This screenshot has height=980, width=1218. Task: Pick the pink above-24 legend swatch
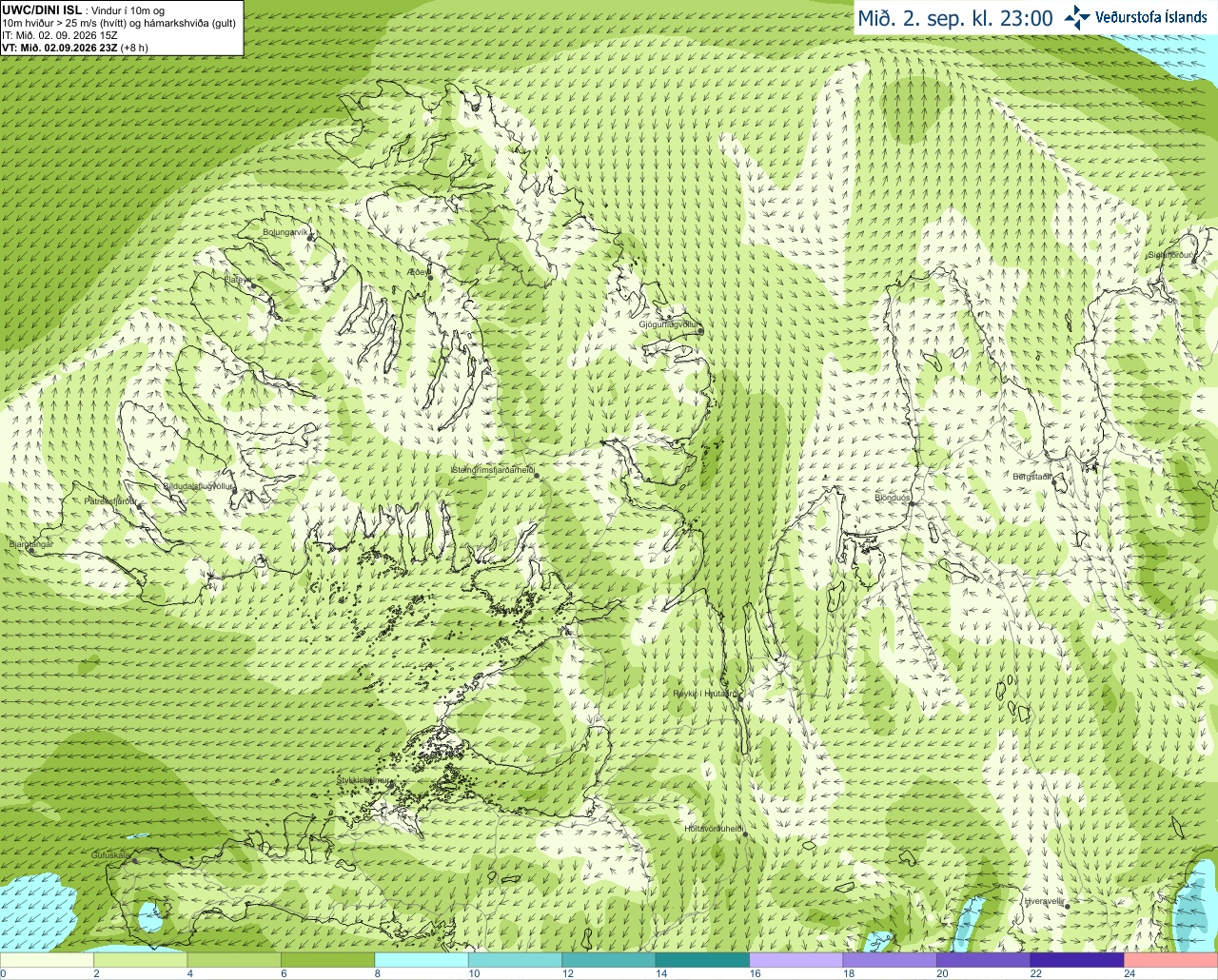tap(1170, 960)
